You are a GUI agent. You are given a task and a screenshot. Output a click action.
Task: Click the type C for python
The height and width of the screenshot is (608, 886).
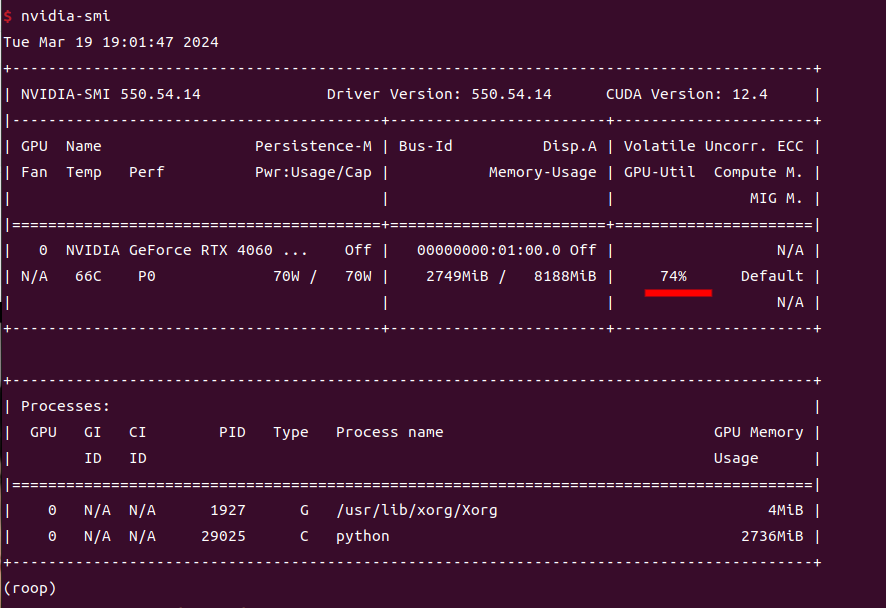tap(305, 536)
